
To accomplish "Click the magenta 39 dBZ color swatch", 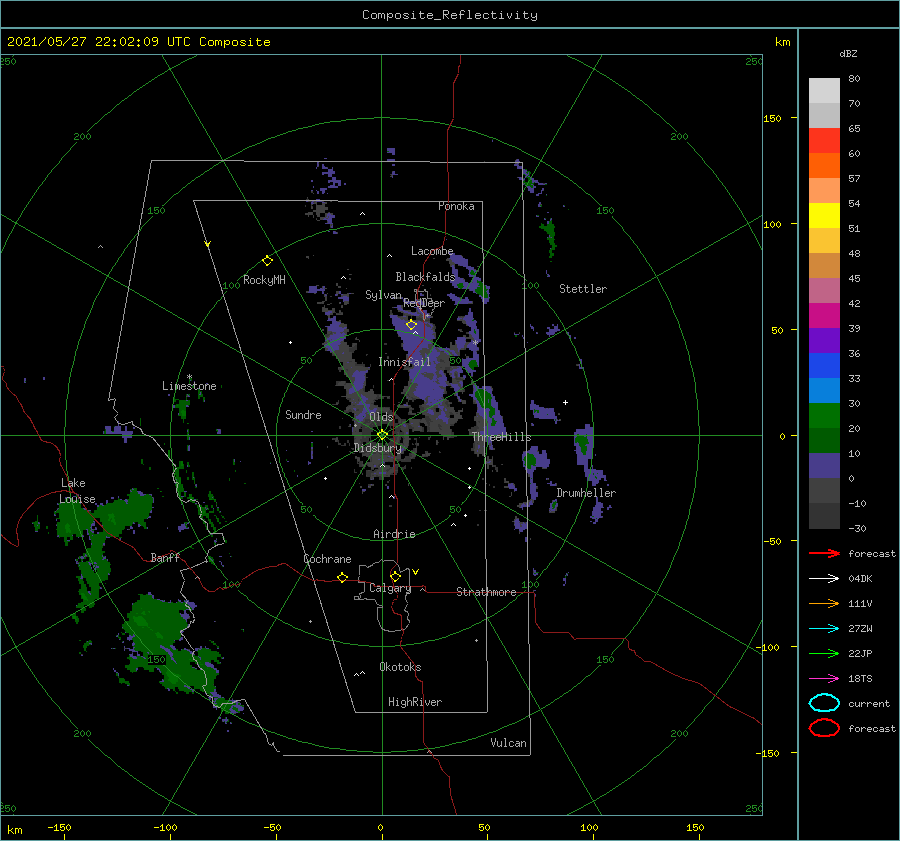I will pos(824,316).
